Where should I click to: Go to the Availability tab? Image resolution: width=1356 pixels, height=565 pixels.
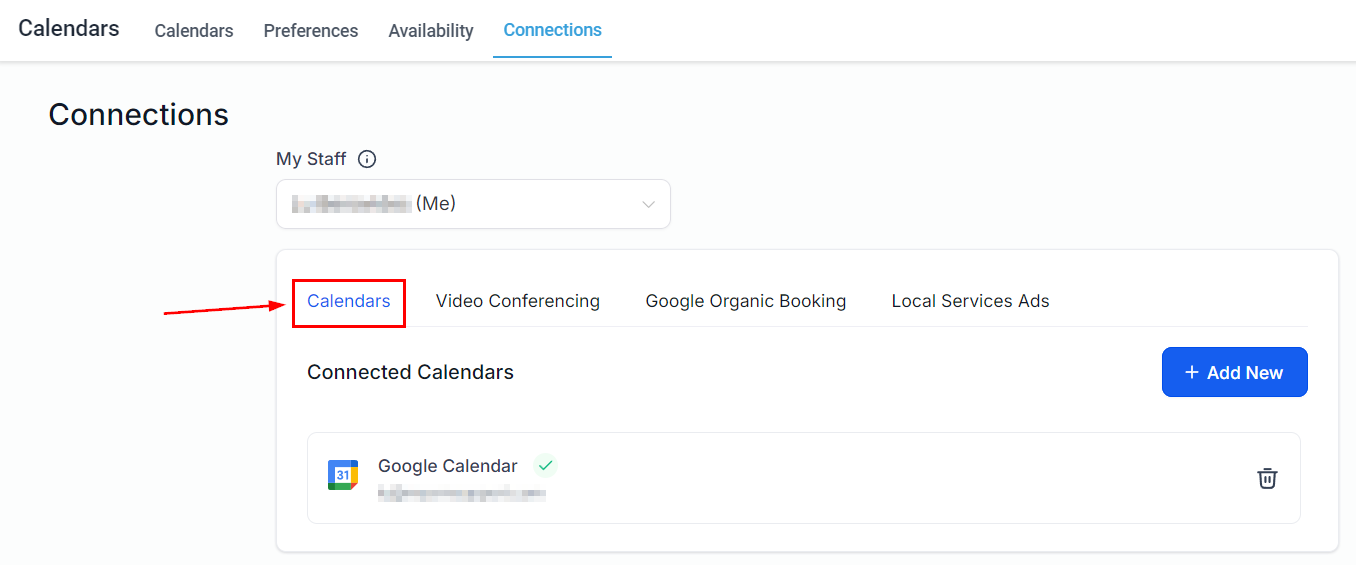point(431,31)
